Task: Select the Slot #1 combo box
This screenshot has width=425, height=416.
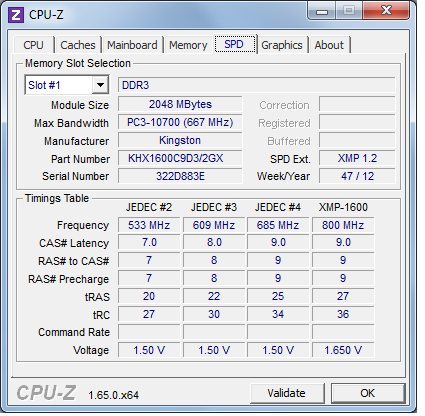Action: pos(67,85)
